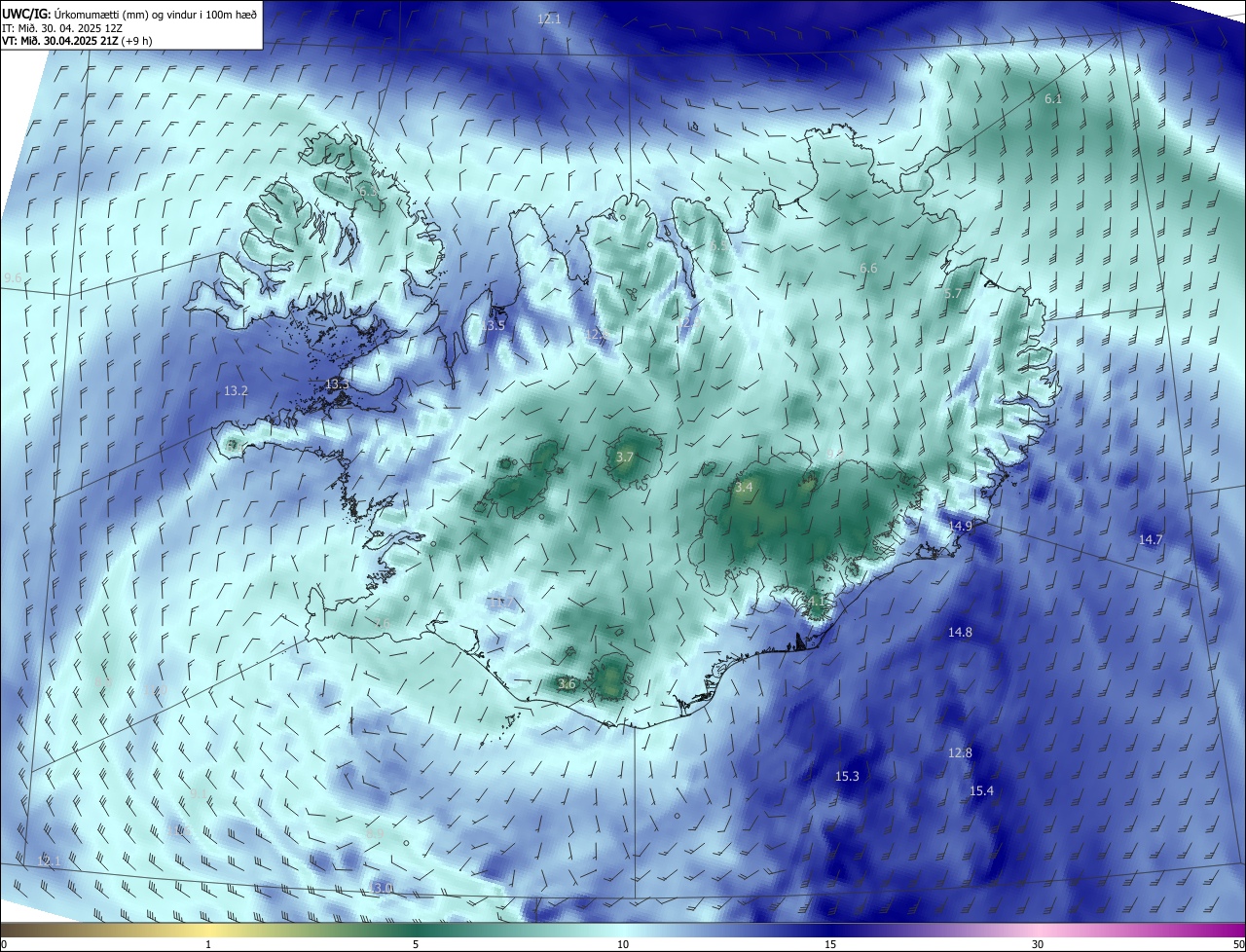Image resolution: width=1246 pixels, height=952 pixels.
Task: Click the 5.7 value label
Action: tap(953, 293)
